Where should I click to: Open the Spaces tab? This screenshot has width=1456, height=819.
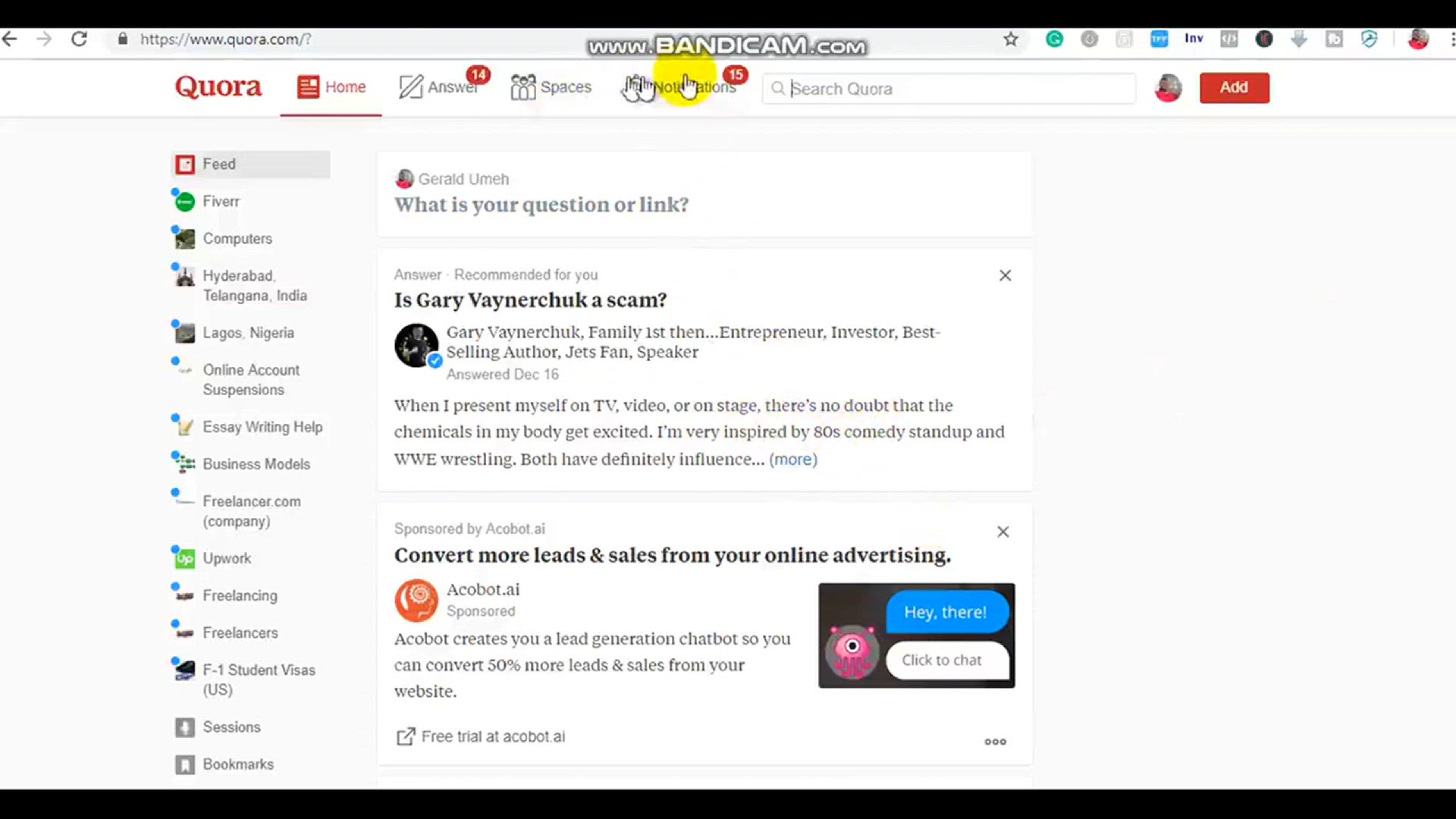coord(551,87)
